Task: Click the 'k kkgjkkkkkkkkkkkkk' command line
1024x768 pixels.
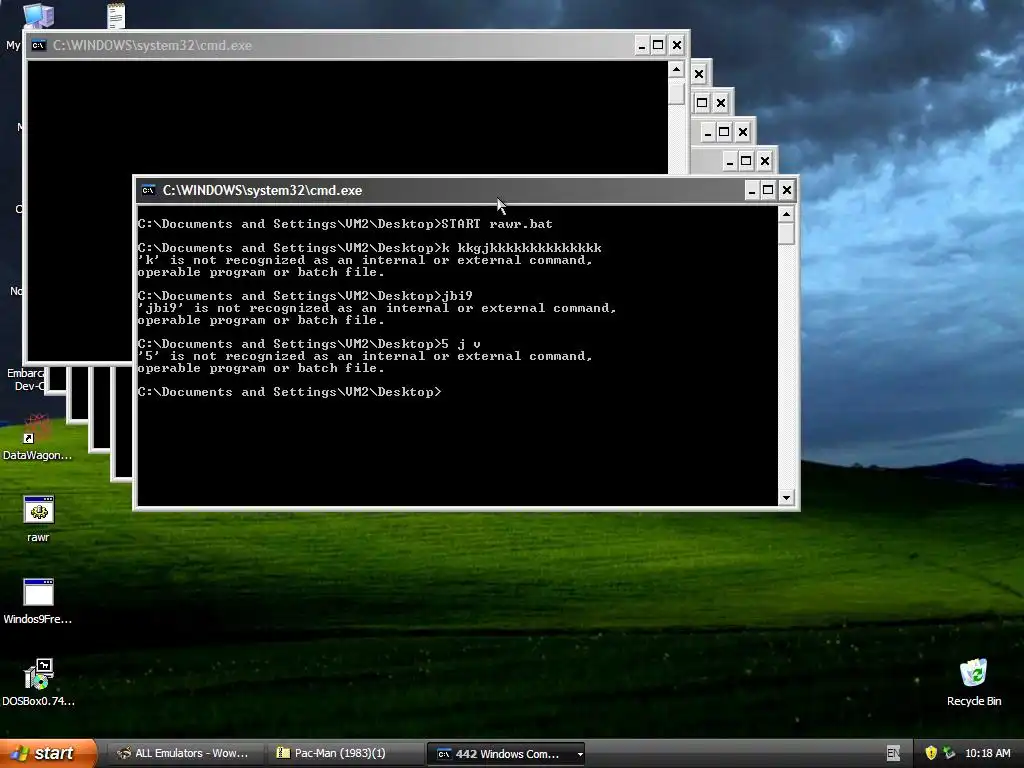Action: pyautogui.click(x=370, y=248)
